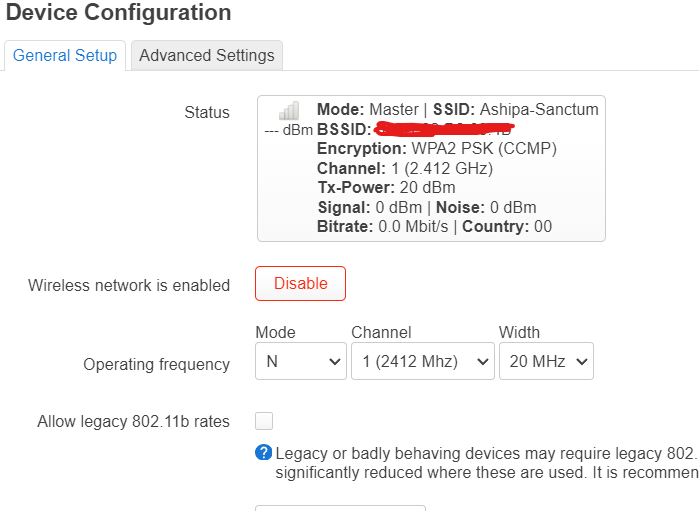Click the Allow legacy 802.11b rates label
The width and height of the screenshot is (699, 511).
coord(133,421)
